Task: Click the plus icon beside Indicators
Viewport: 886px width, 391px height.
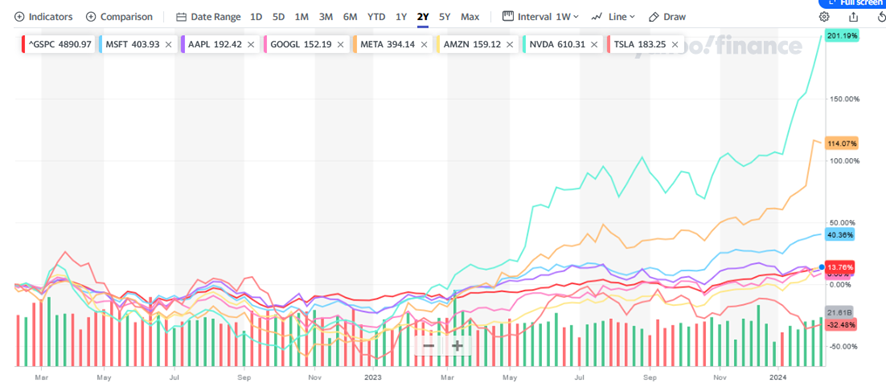Action: (x=20, y=16)
